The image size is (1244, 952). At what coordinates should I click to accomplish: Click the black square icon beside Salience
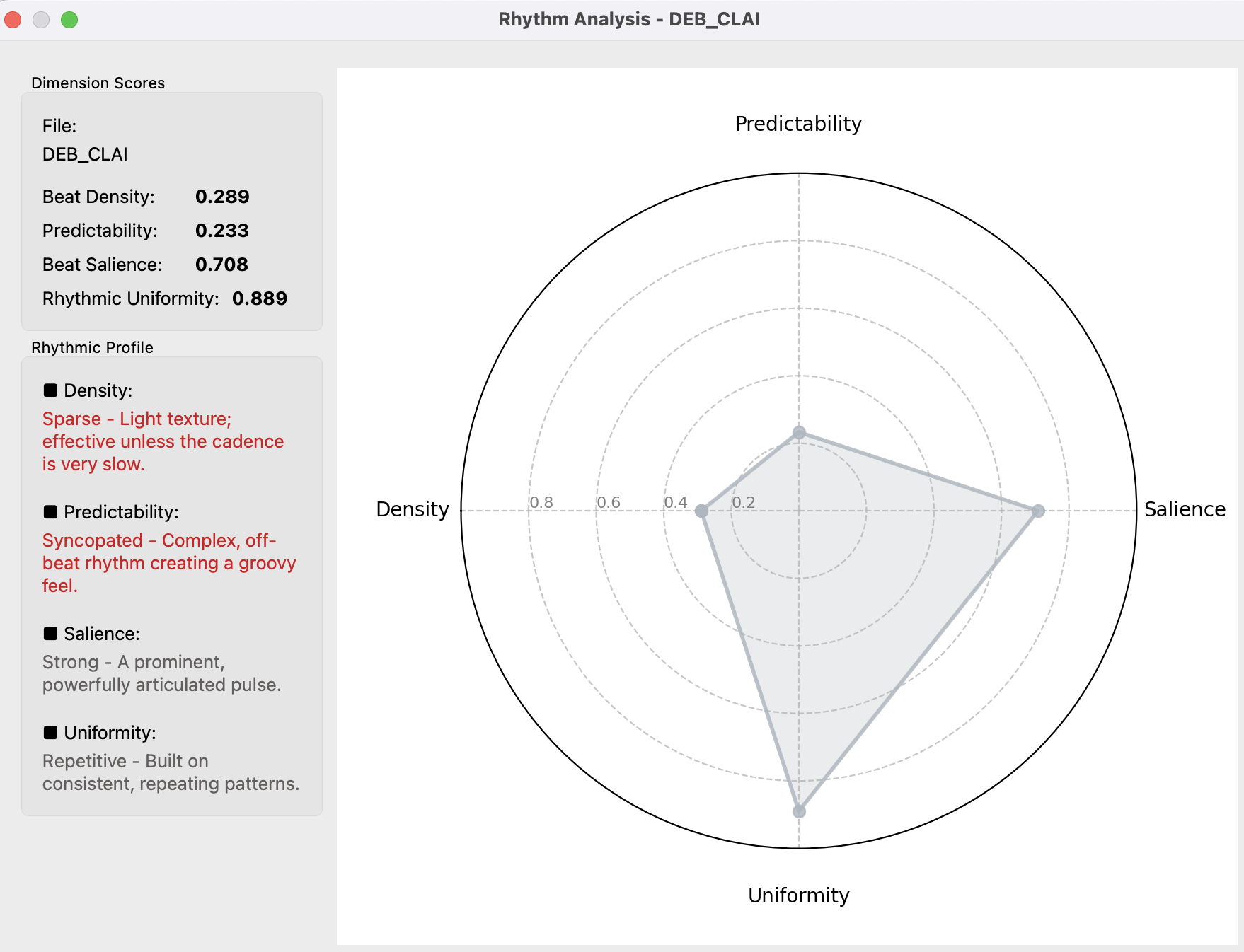coord(50,634)
